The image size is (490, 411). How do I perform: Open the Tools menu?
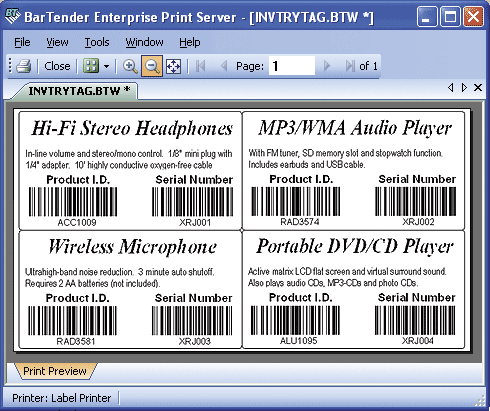click(97, 42)
